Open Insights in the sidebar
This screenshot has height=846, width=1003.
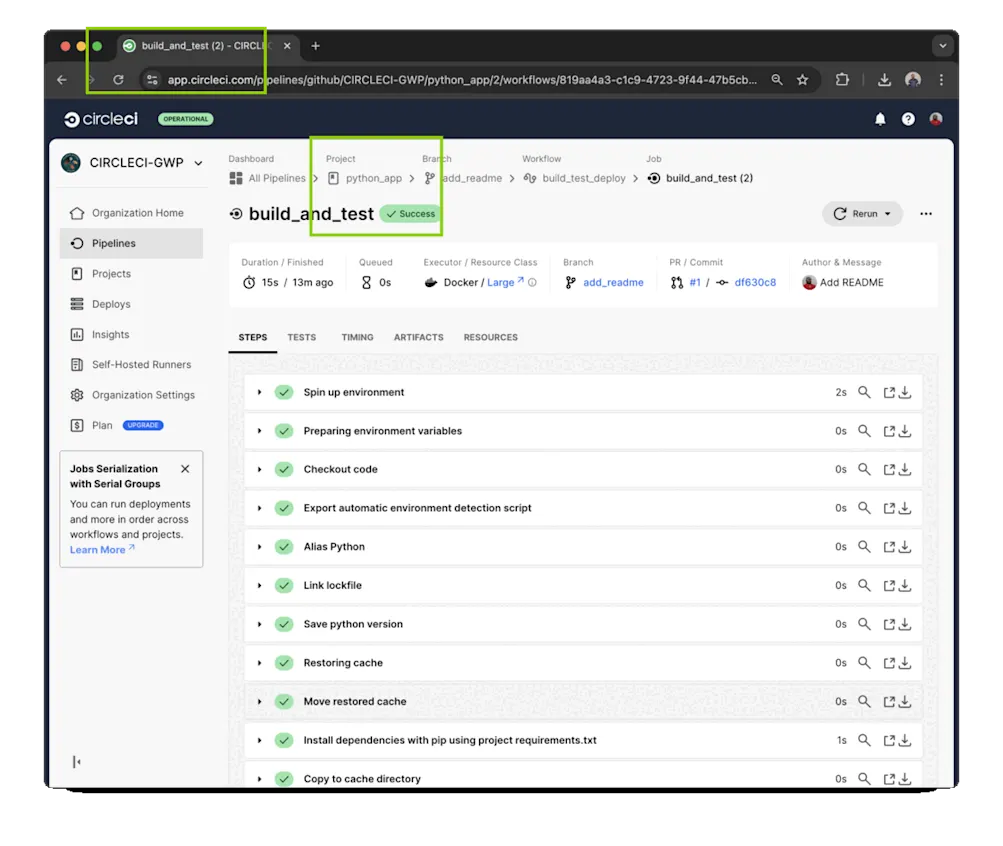pos(131,334)
